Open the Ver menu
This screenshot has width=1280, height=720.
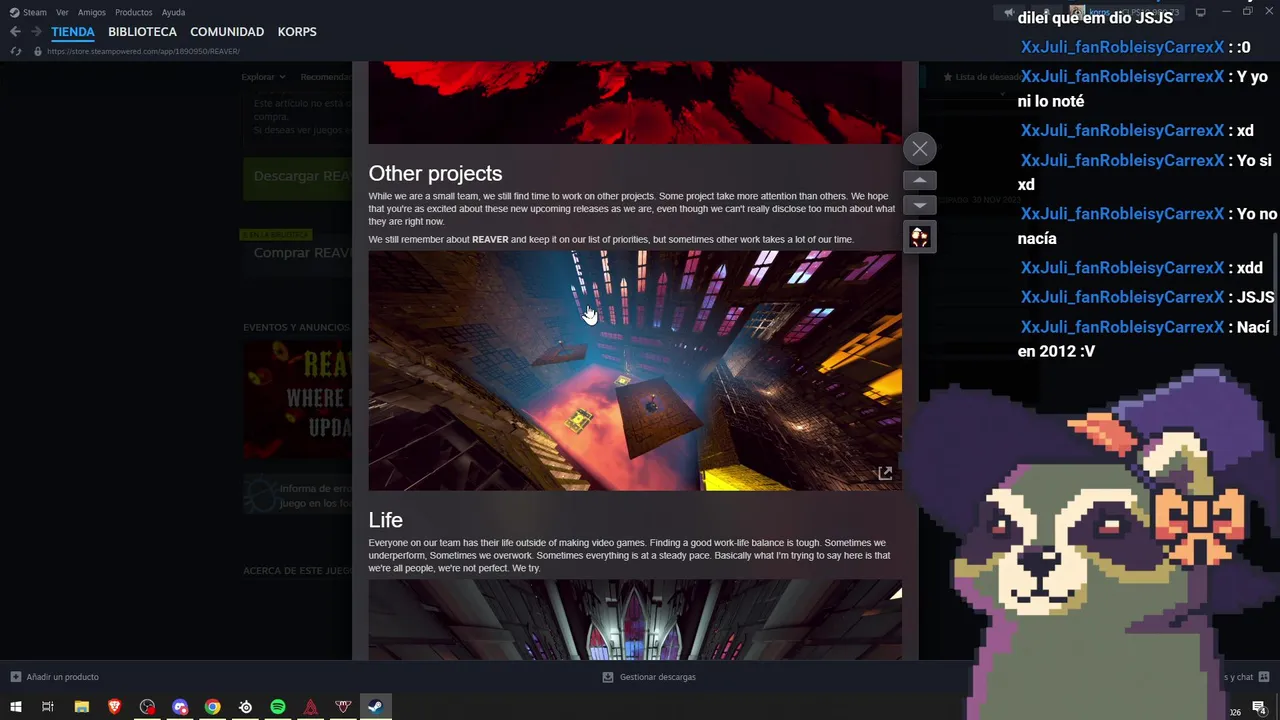(62, 12)
